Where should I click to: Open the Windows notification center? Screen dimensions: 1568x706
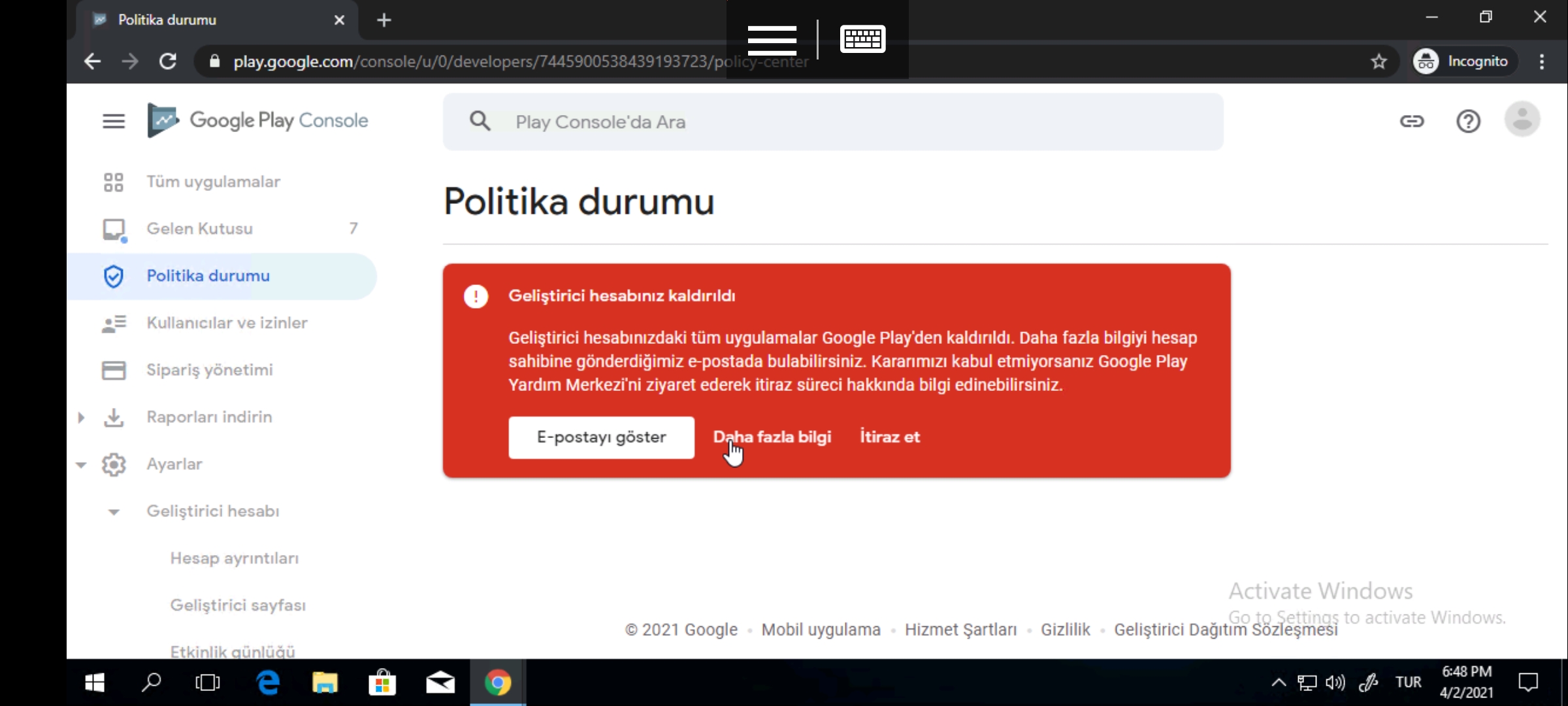1528,682
